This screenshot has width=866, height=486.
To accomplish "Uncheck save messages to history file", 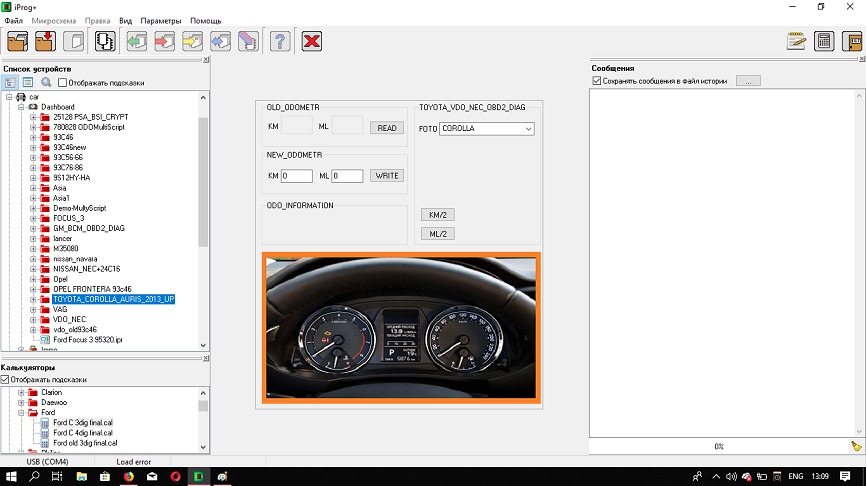I will (x=595, y=80).
